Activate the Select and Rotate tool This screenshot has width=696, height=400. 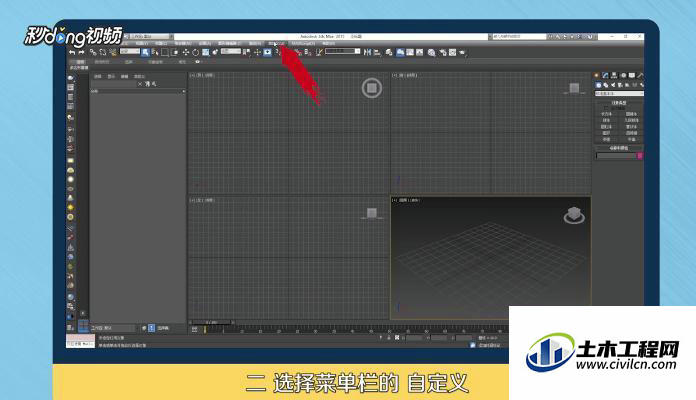coord(195,52)
